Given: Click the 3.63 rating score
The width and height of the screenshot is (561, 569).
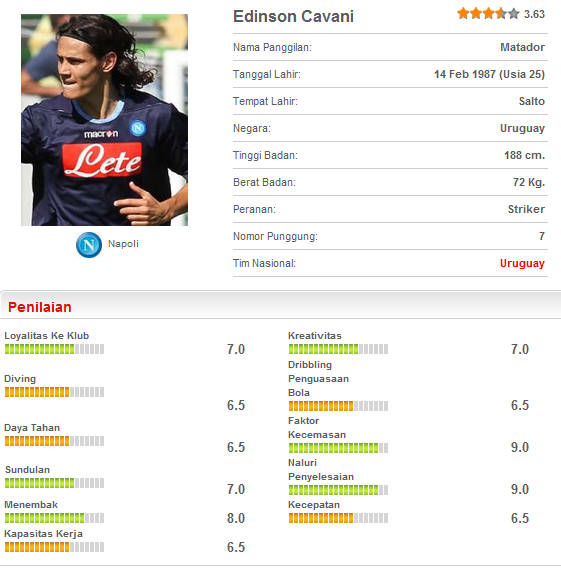Looking at the screenshot, I should pos(534,14).
